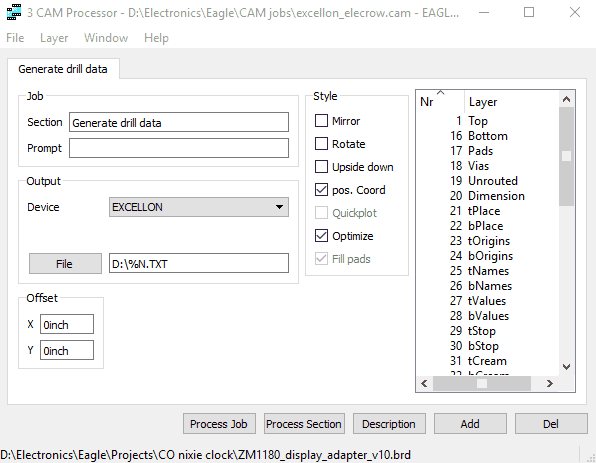The image size is (596, 463).
Task: Select layer 21 tPlace
Action: point(488,211)
